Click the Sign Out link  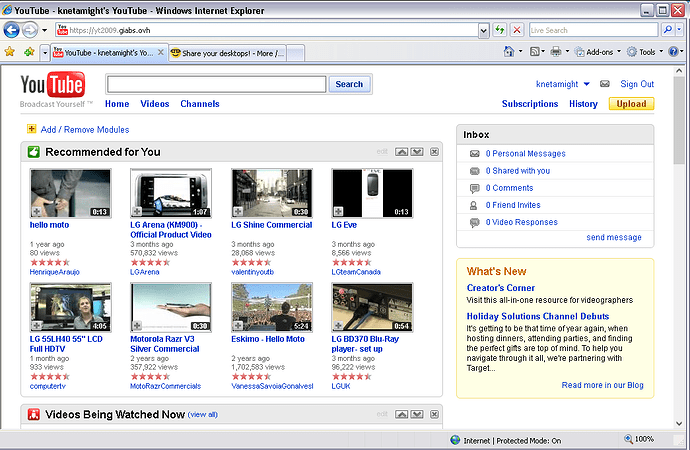click(x=637, y=84)
